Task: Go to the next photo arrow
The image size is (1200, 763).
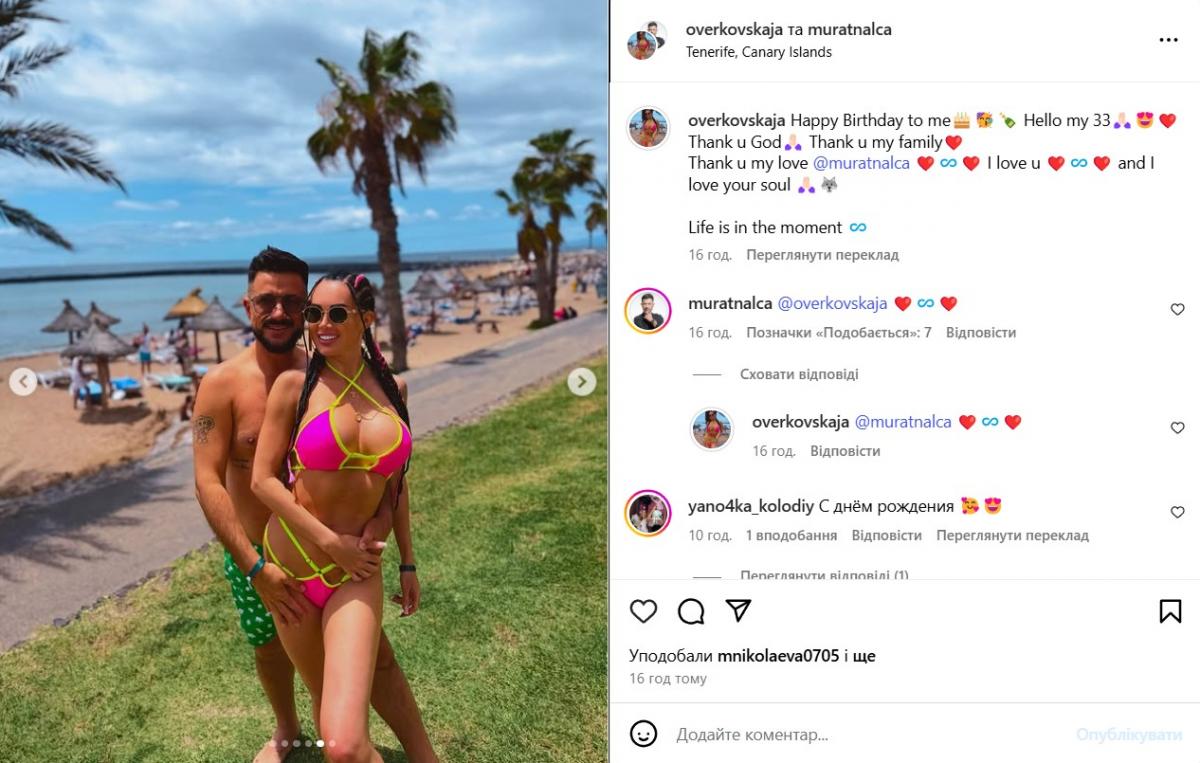Action: (x=581, y=381)
